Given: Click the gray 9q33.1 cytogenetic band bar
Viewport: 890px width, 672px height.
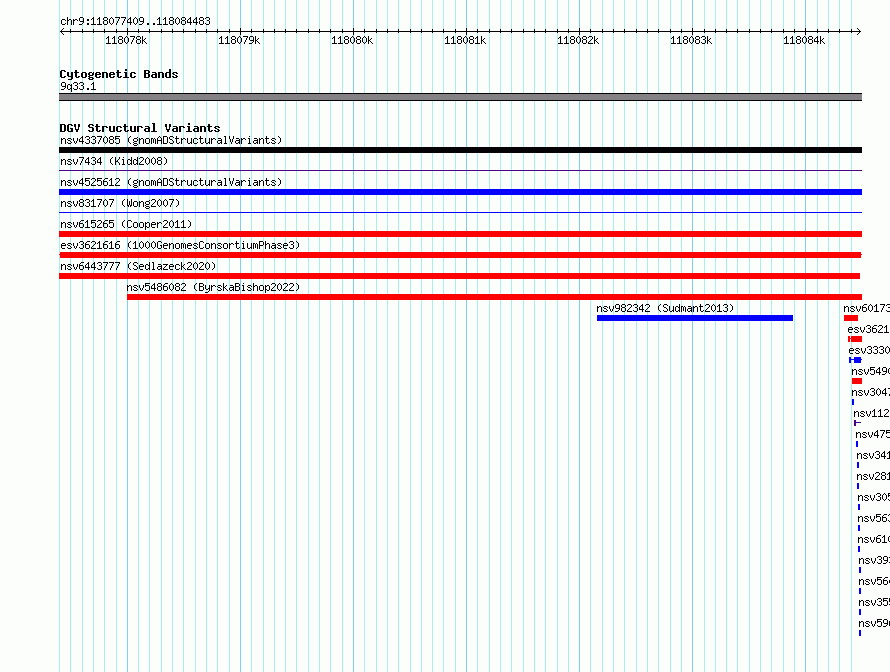Looking at the screenshot, I should pos(460,97).
